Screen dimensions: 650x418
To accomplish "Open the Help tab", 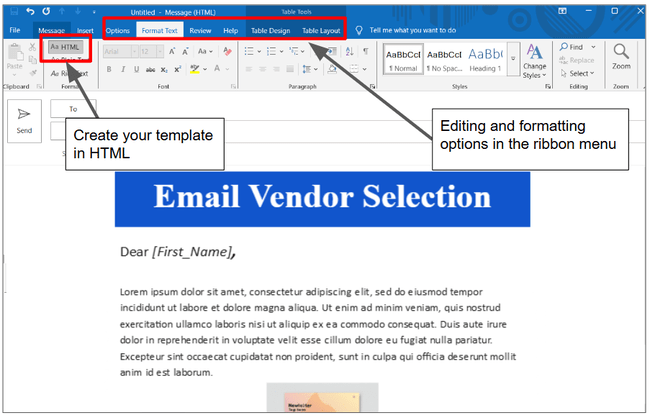I will [x=230, y=31].
